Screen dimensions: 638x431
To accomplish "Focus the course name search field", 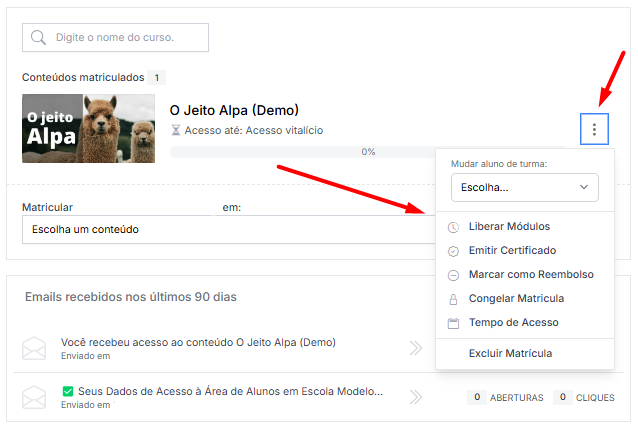I will tap(115, 37).
